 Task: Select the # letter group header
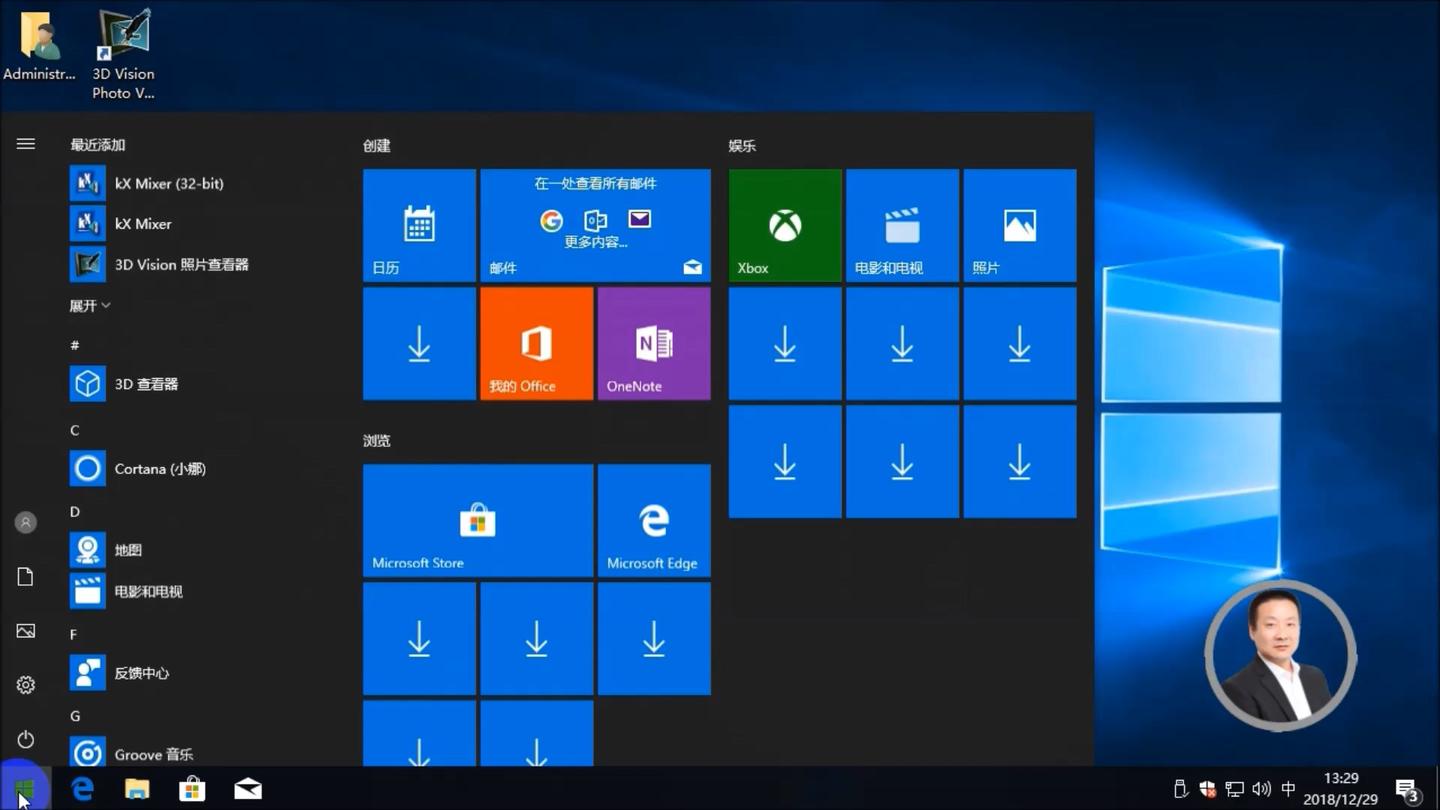pyautogui.click(x=75, y=345)
